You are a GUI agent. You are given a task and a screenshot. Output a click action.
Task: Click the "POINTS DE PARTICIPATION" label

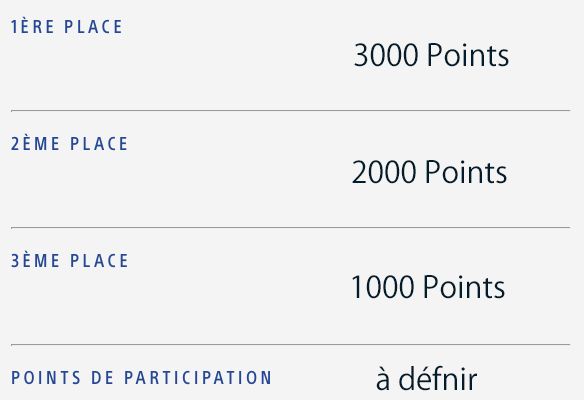142,377
